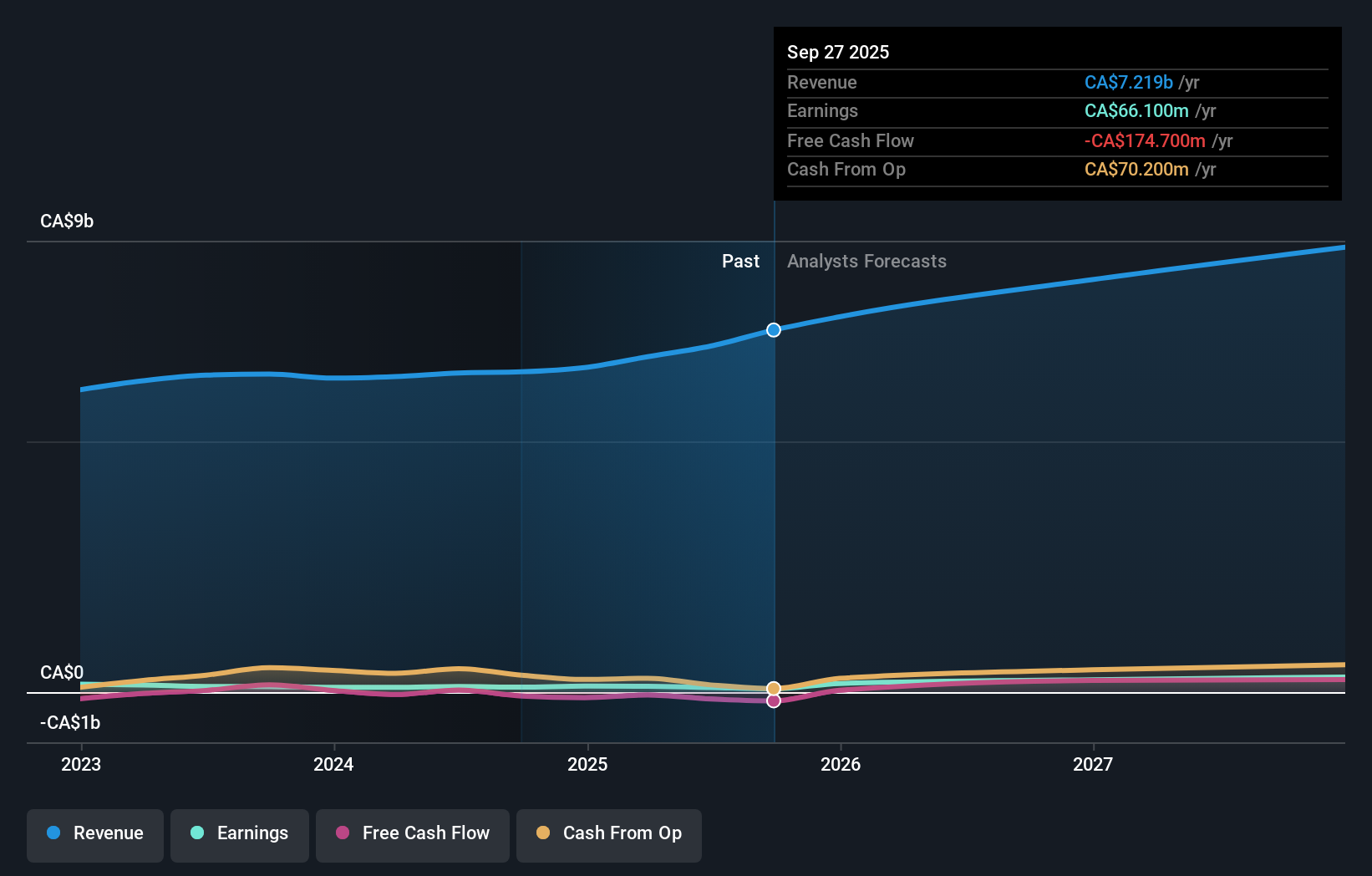Click the 2026 axis label

coord(842,763)
